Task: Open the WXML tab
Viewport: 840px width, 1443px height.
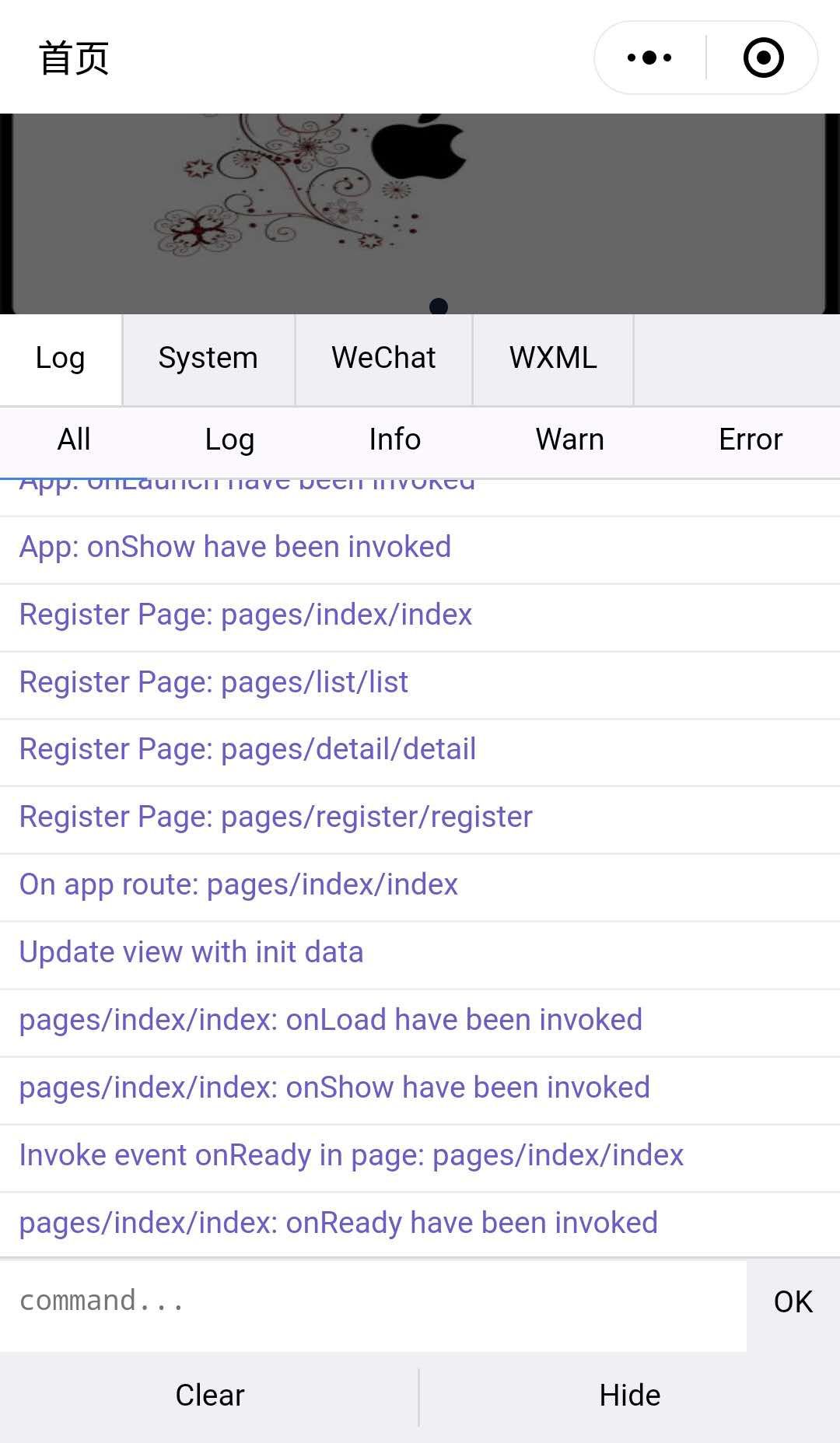Action: point(553,359)
